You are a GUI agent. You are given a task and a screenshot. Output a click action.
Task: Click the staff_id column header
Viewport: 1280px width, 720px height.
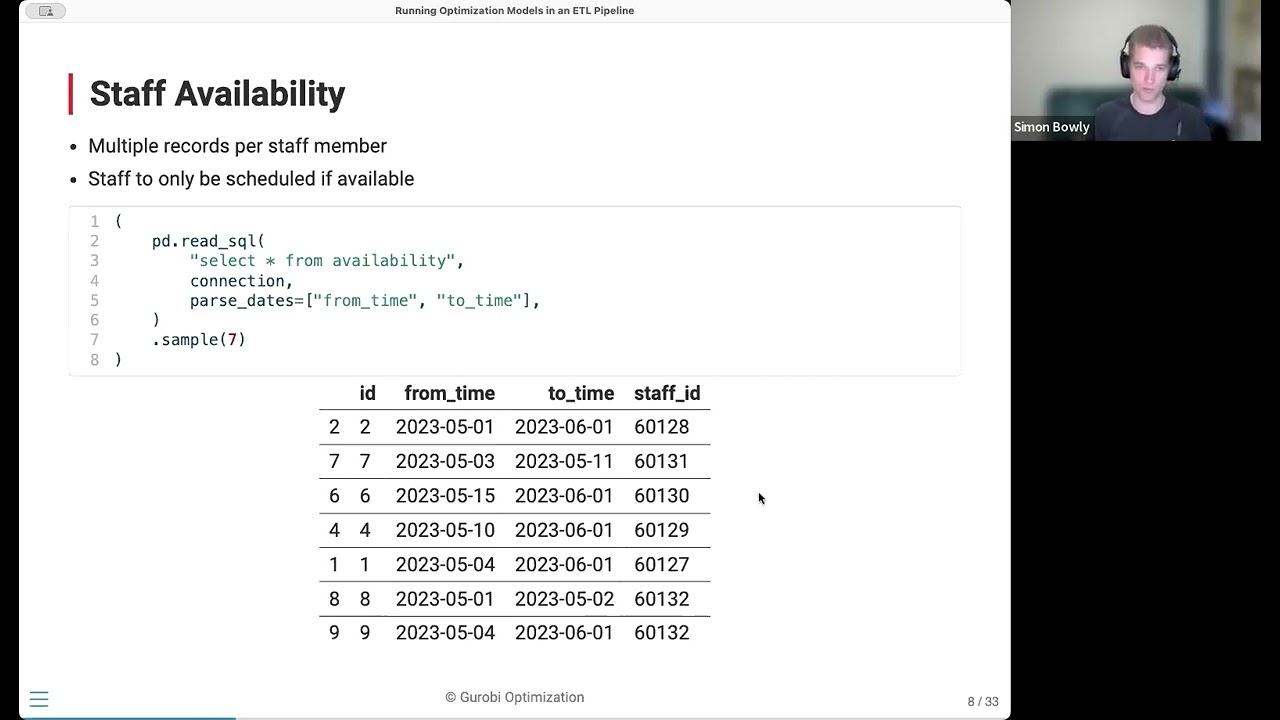click(667, 393)
